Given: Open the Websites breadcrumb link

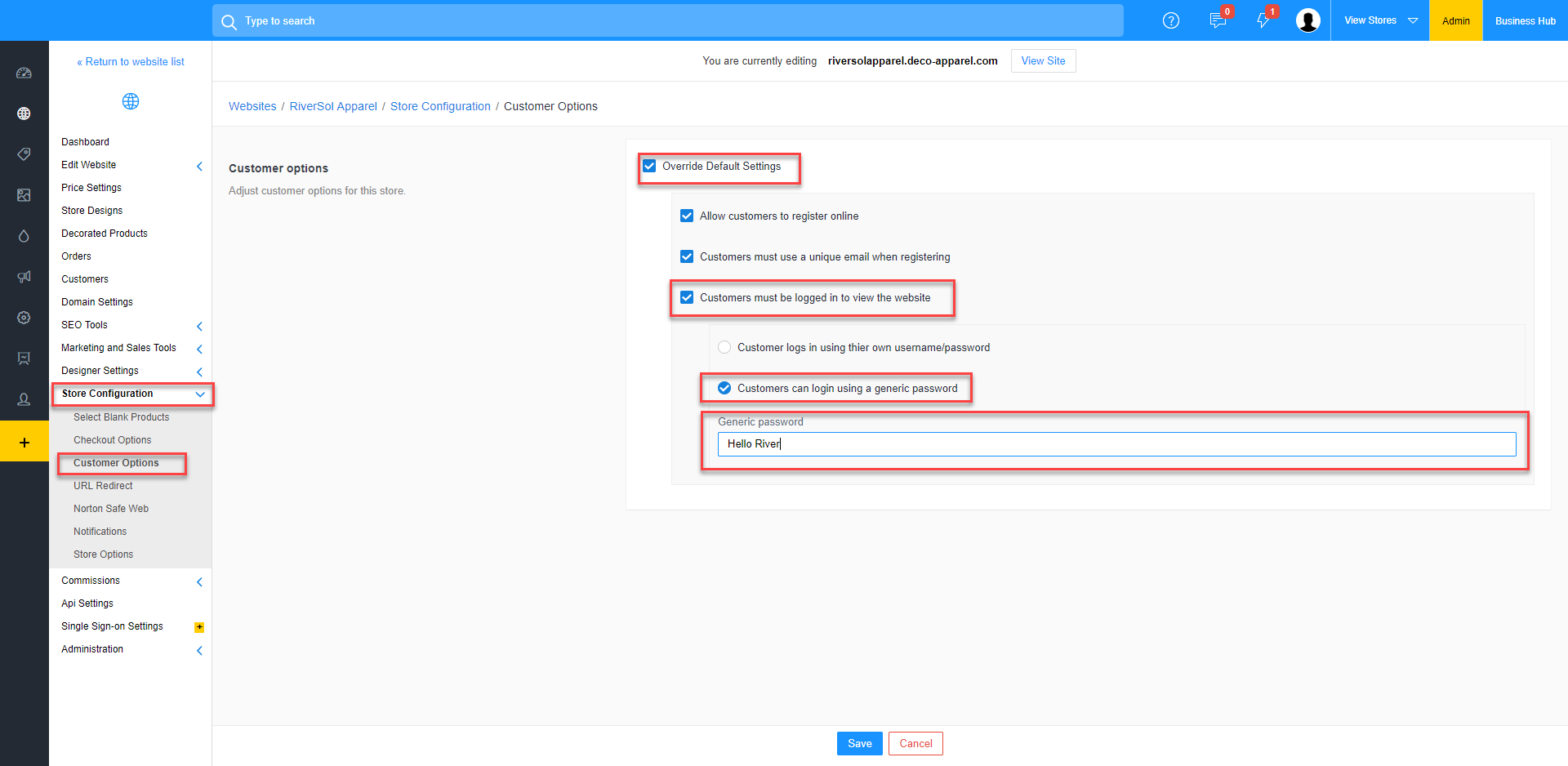Looking at the screenshot, I should click(252, 106).
